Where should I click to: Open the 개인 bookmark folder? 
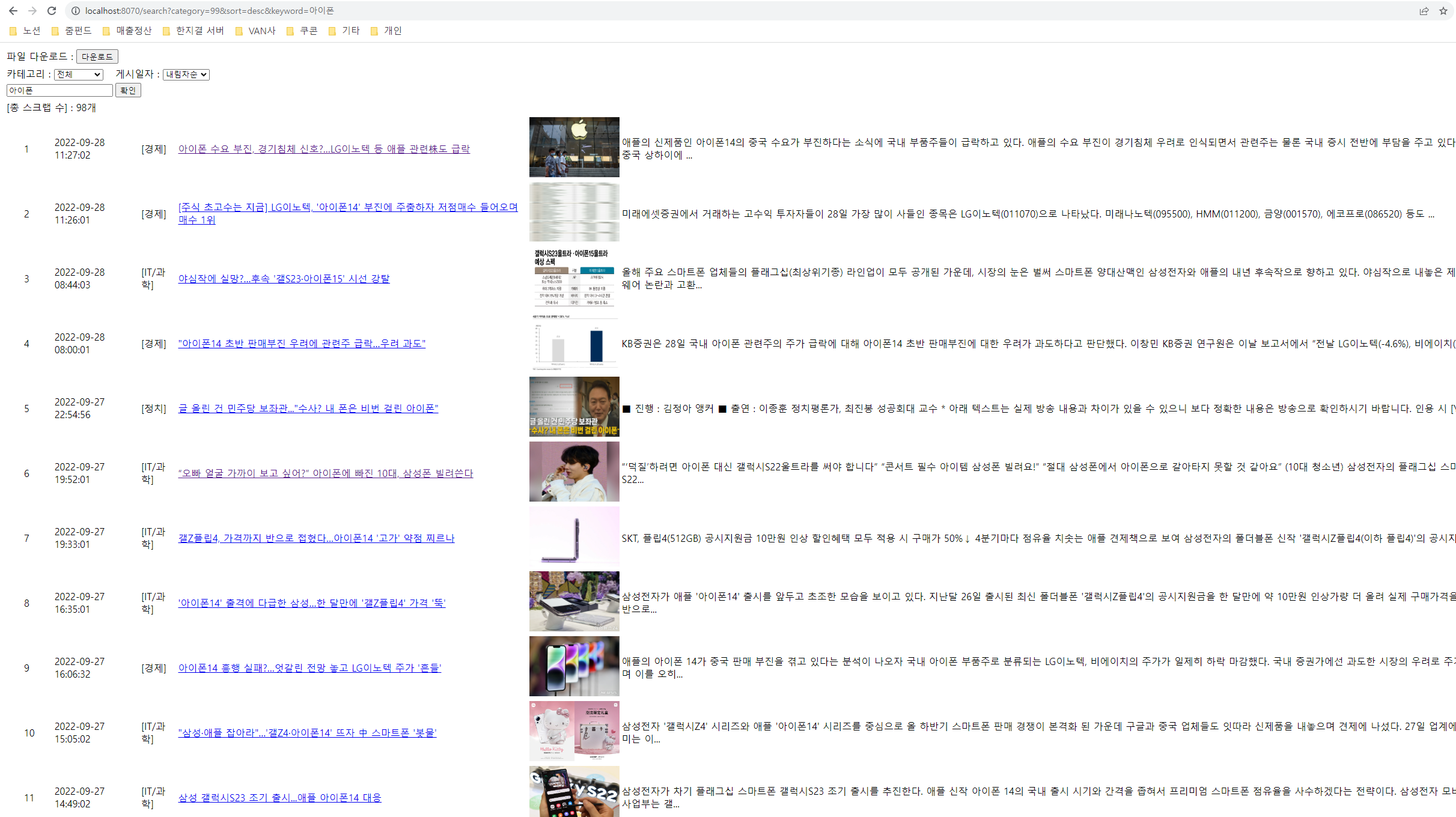(x=386, y=31)
